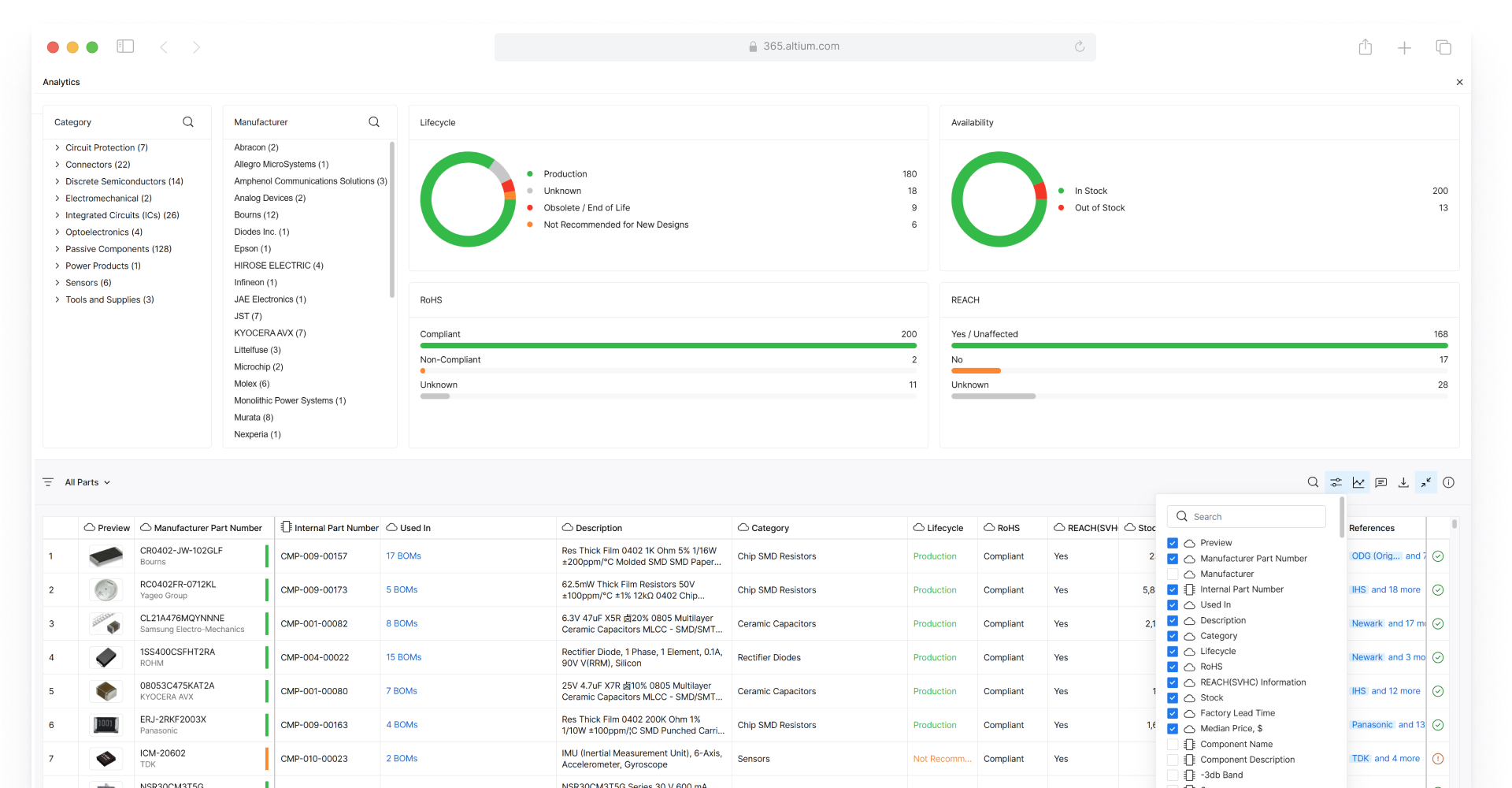Screen dimensions: 1512x788
Task: Close the Analytics panel X
Action: pyautogui.click(x=1459, y=82)
